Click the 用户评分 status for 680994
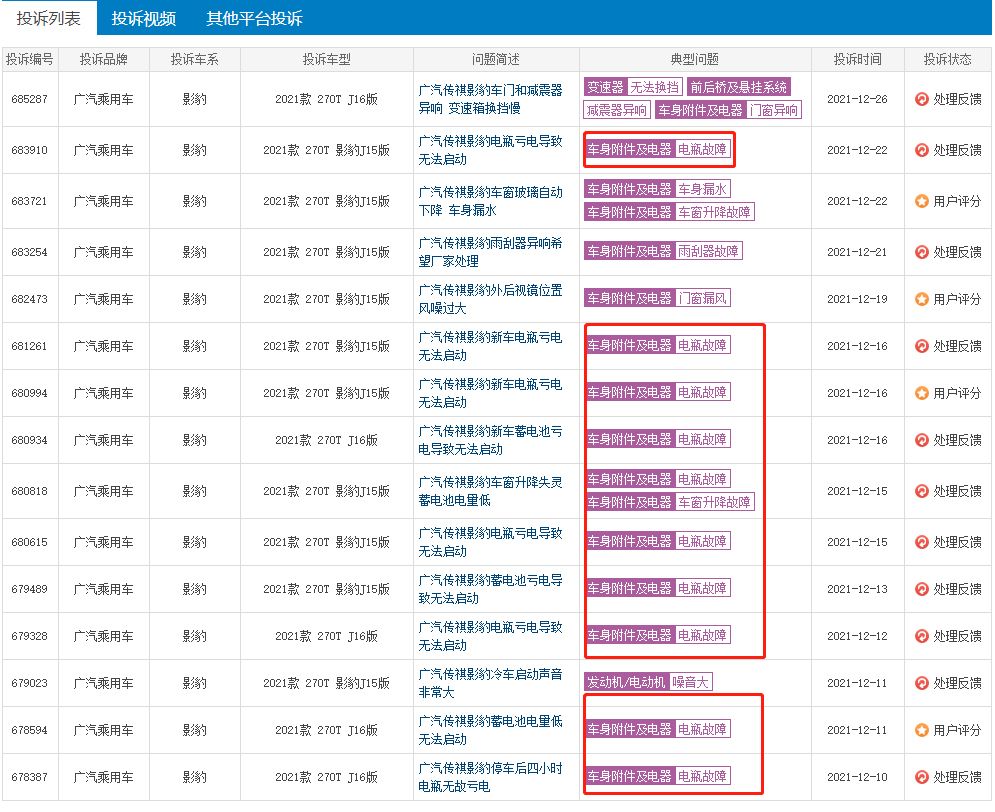The height and width of the screenshot is (812, 995). click(x=957, y=393)
